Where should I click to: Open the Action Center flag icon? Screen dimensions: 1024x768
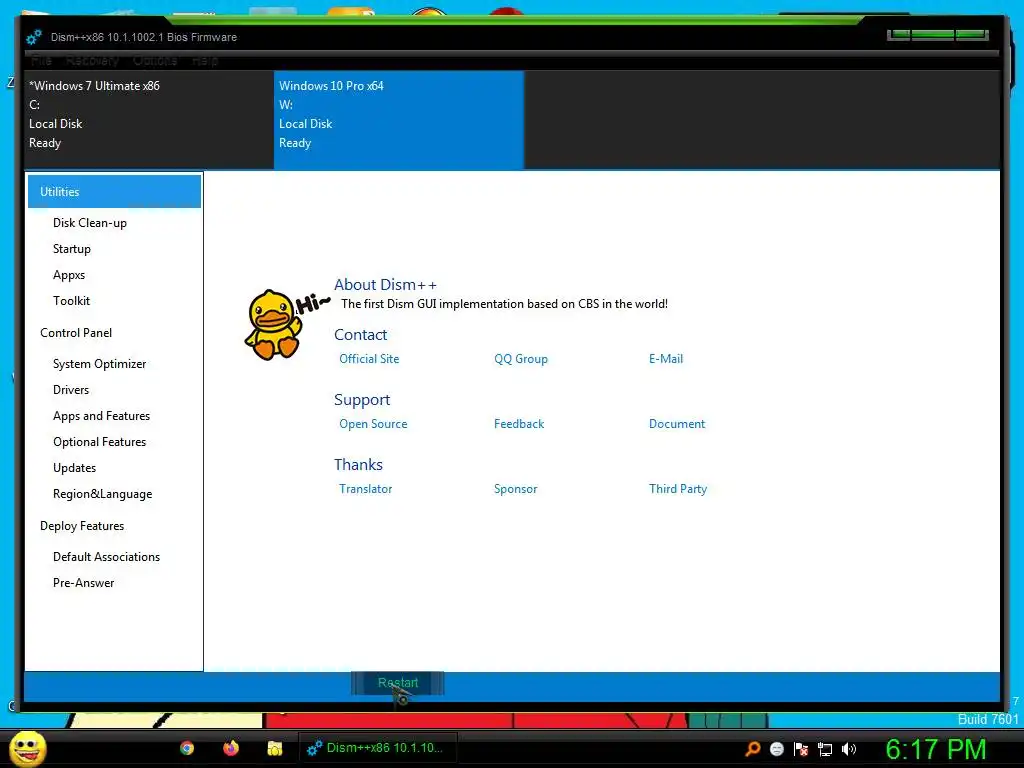801,749
